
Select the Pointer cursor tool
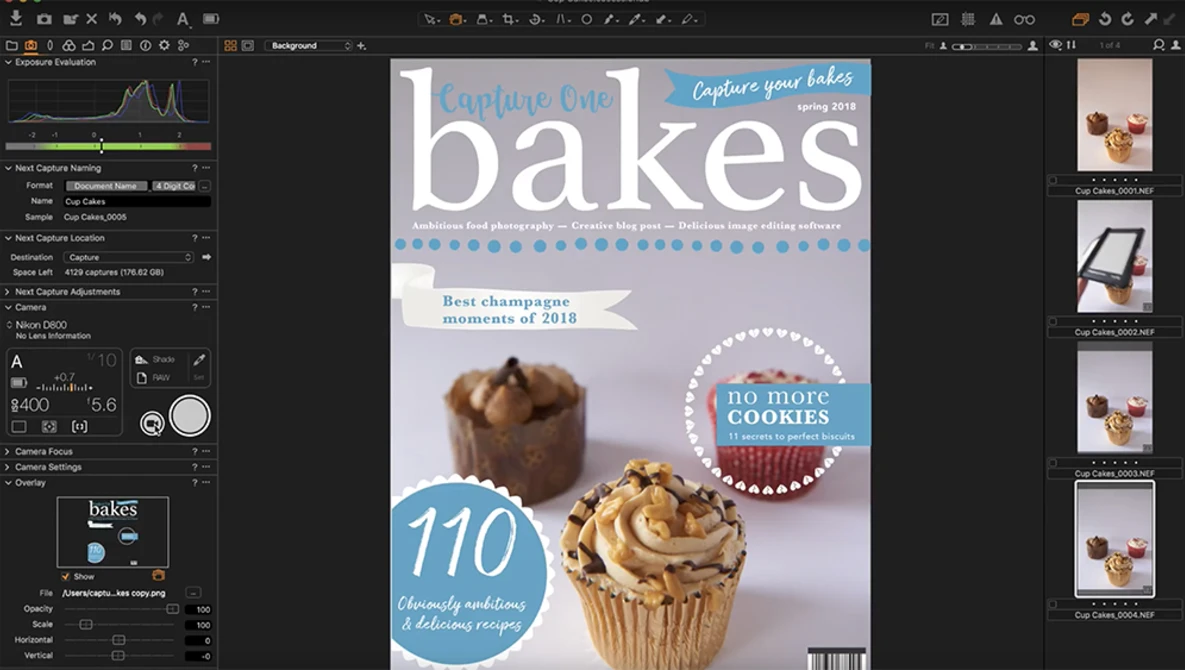(x=431, y=20)
